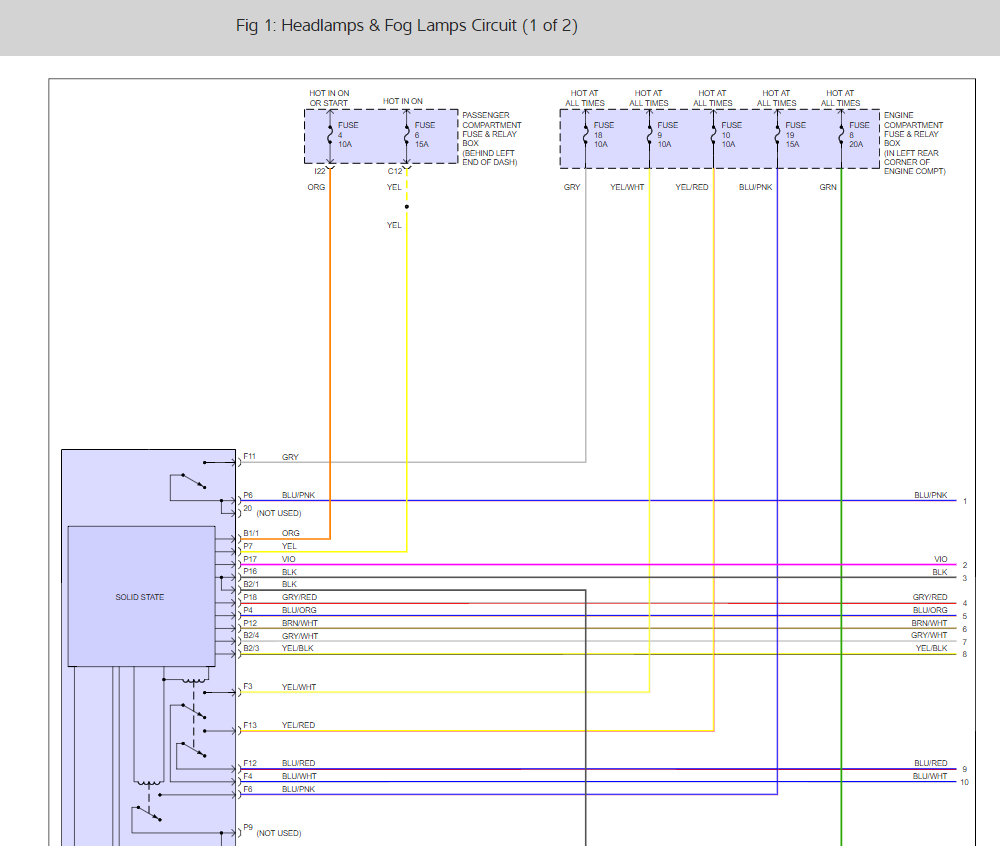The width and height of the screenshot is (1000, 852).
Task: Select terminal label "P16"
Action: (250, 571)
